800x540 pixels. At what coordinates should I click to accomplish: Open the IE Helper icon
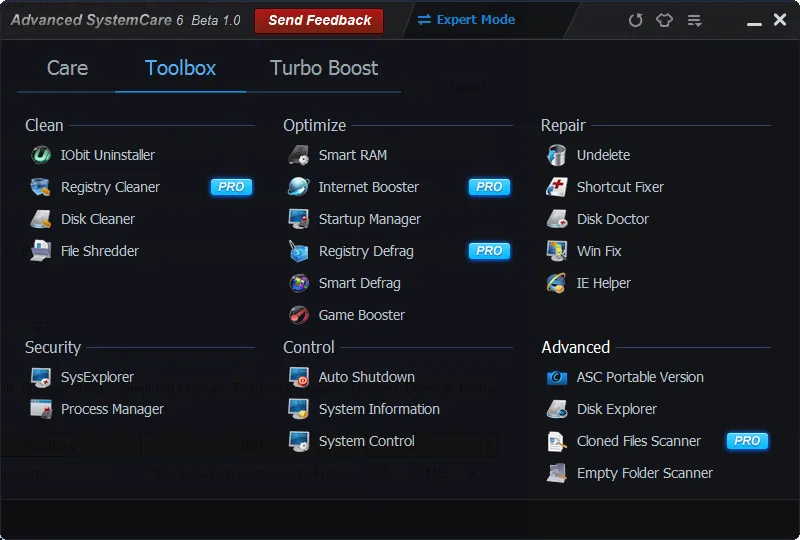[x=557, y=283]
